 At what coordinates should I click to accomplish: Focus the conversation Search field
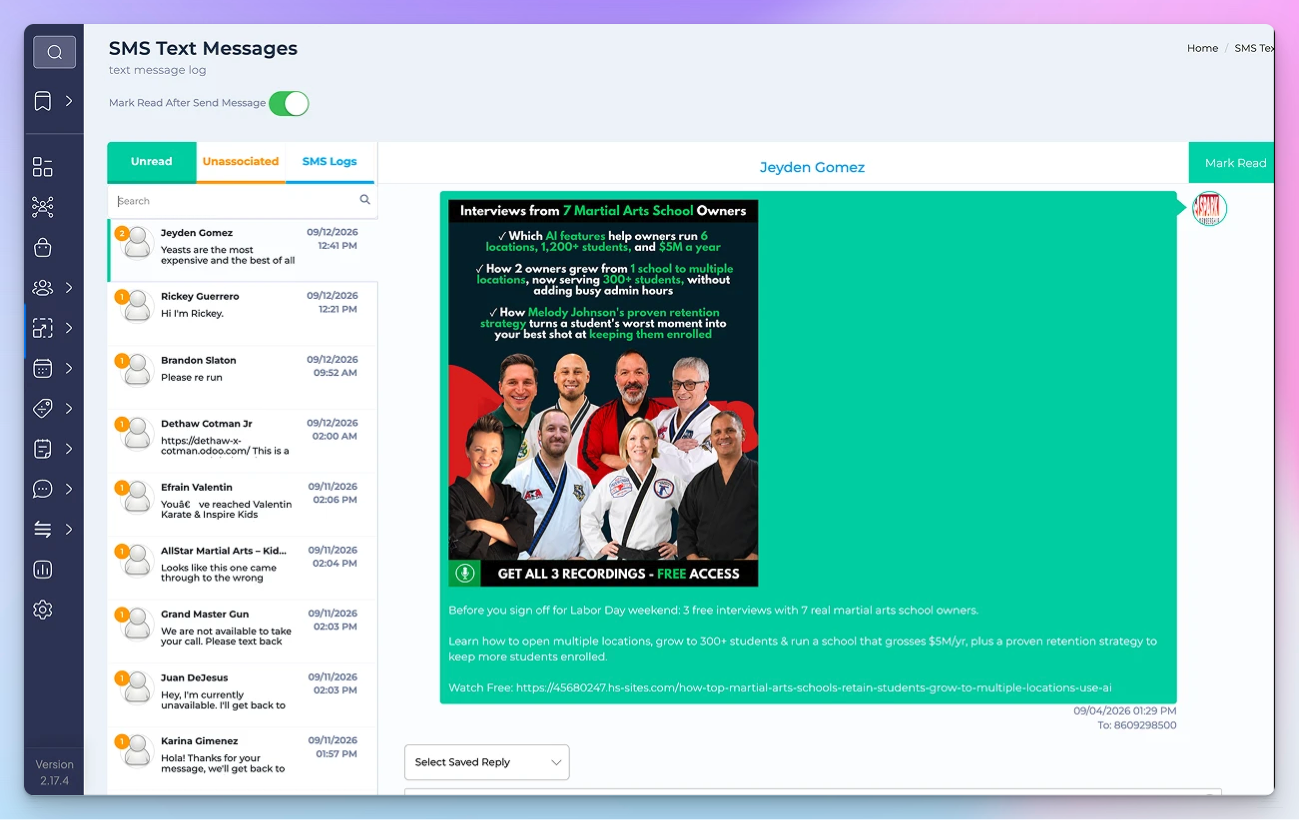click(x=242, y=201)
